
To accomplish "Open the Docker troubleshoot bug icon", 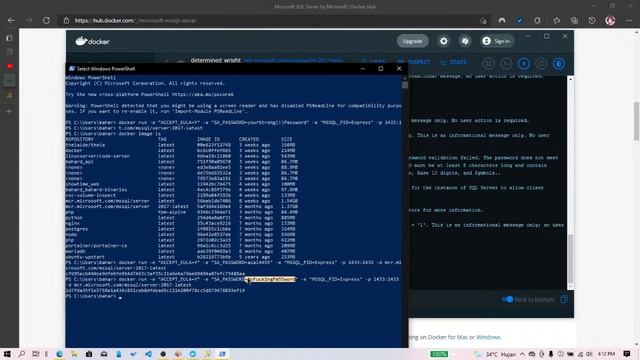I will coord(465,41).
